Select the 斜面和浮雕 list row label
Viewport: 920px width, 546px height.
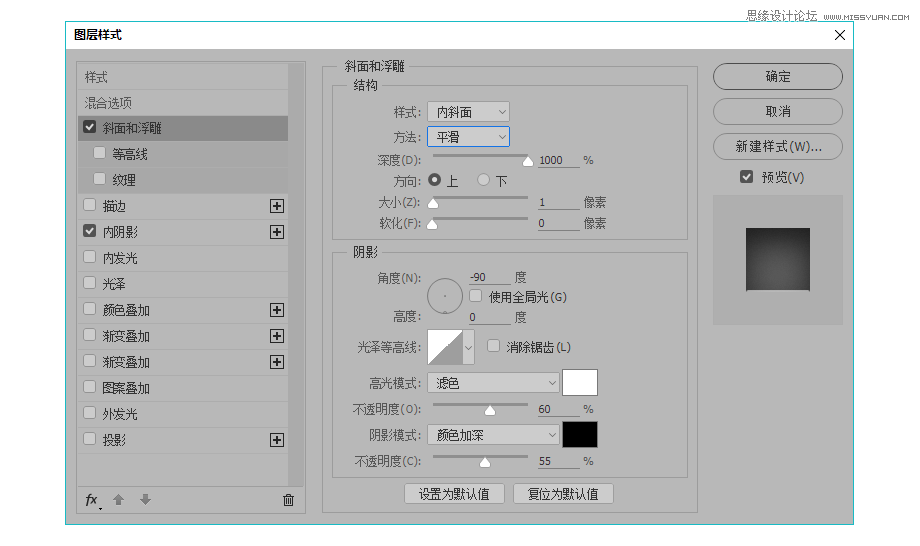point(132,128)
